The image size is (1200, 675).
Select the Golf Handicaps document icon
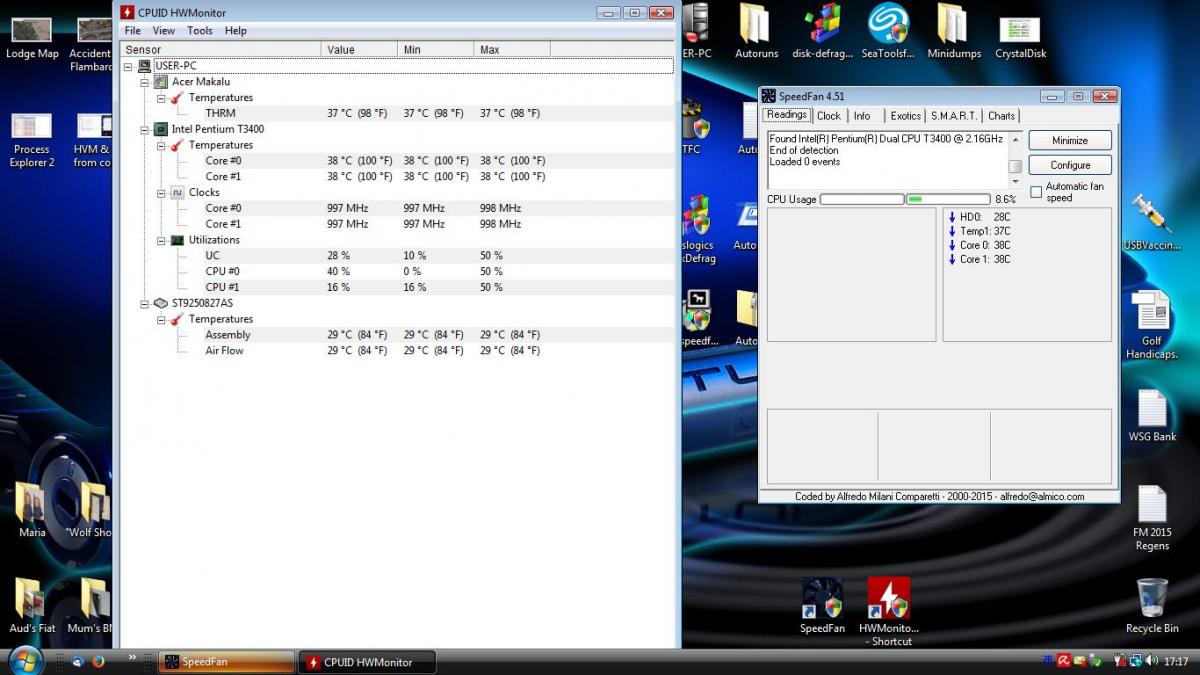tap(1152, 324)
